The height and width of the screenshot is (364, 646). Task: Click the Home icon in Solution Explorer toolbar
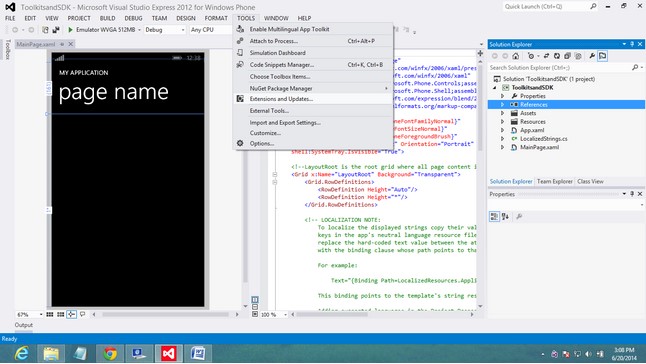click(515, 56)
